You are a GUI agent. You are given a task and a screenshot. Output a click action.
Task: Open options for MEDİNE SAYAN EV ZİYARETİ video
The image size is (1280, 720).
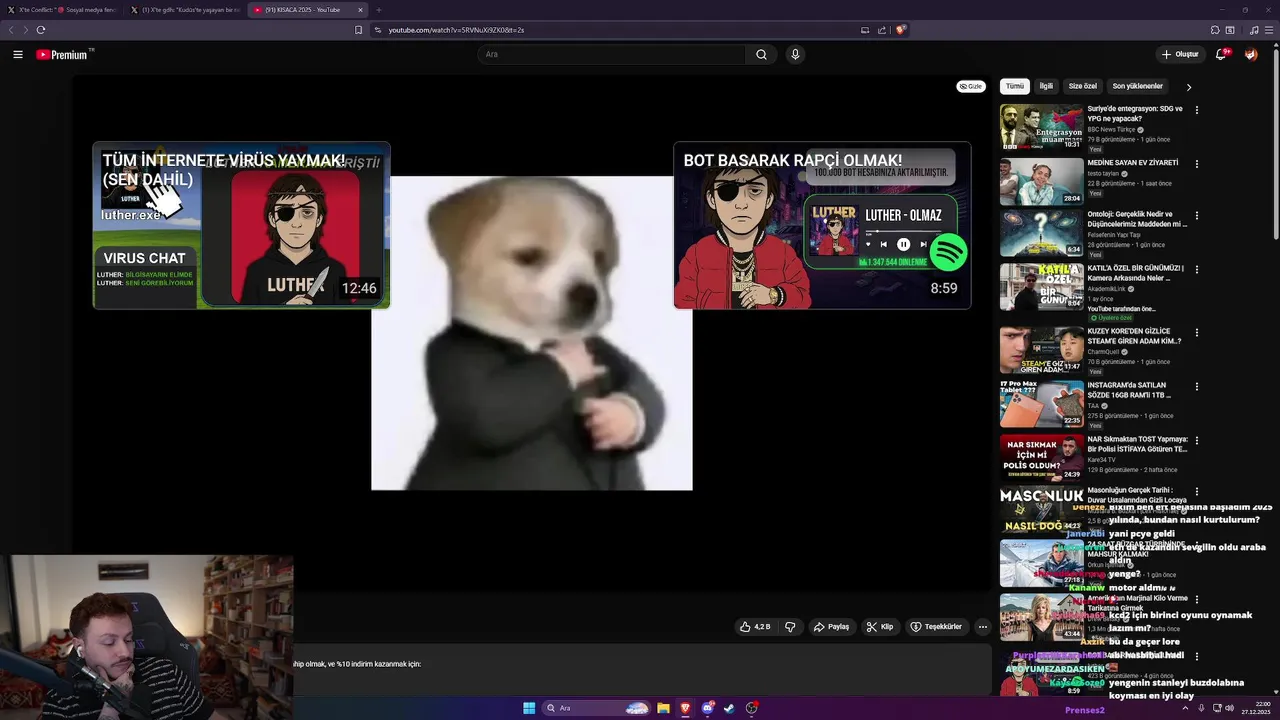[1196, 164]
